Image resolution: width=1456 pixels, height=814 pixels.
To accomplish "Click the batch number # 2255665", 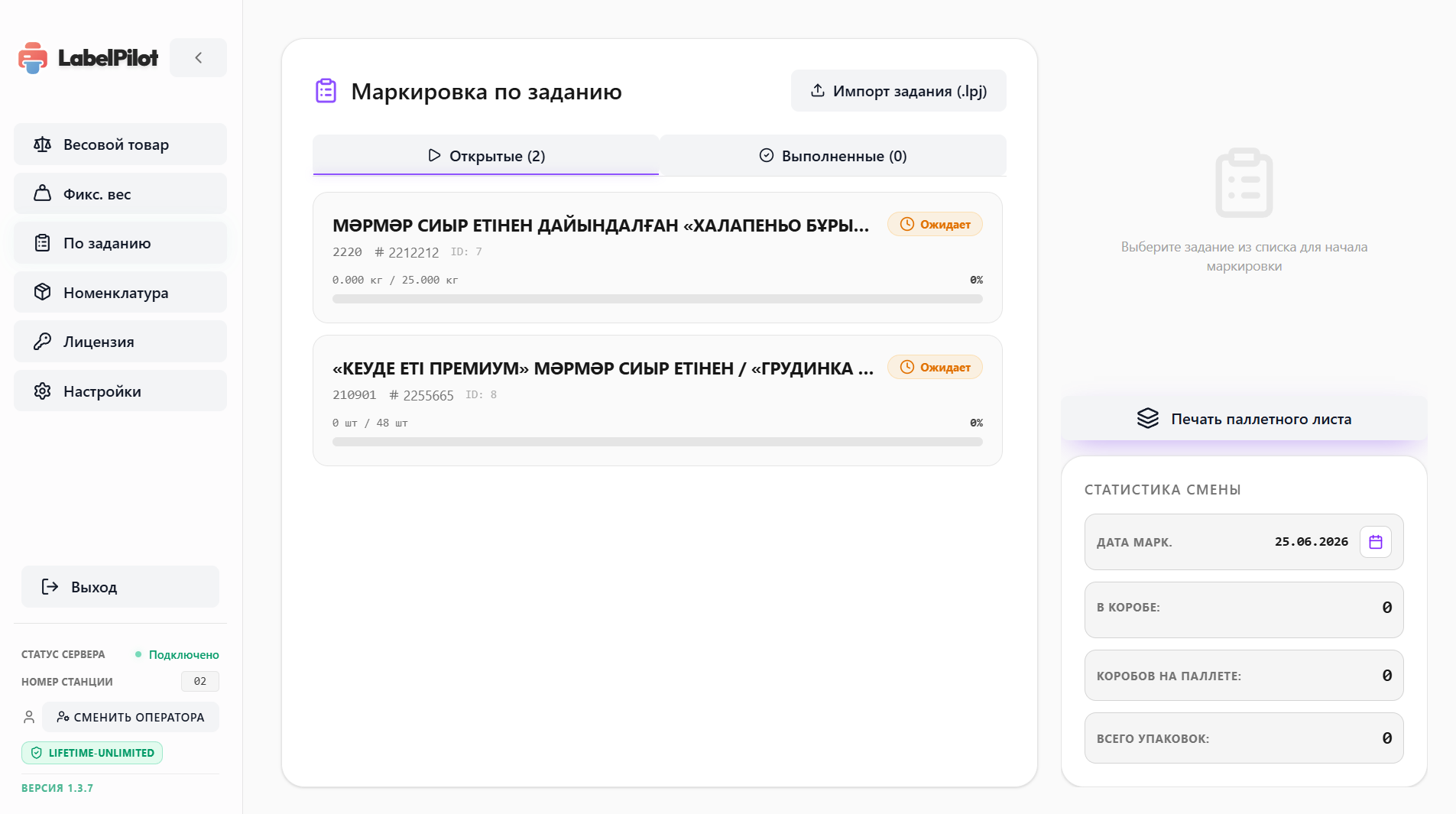I will click(x=421, y=395).
